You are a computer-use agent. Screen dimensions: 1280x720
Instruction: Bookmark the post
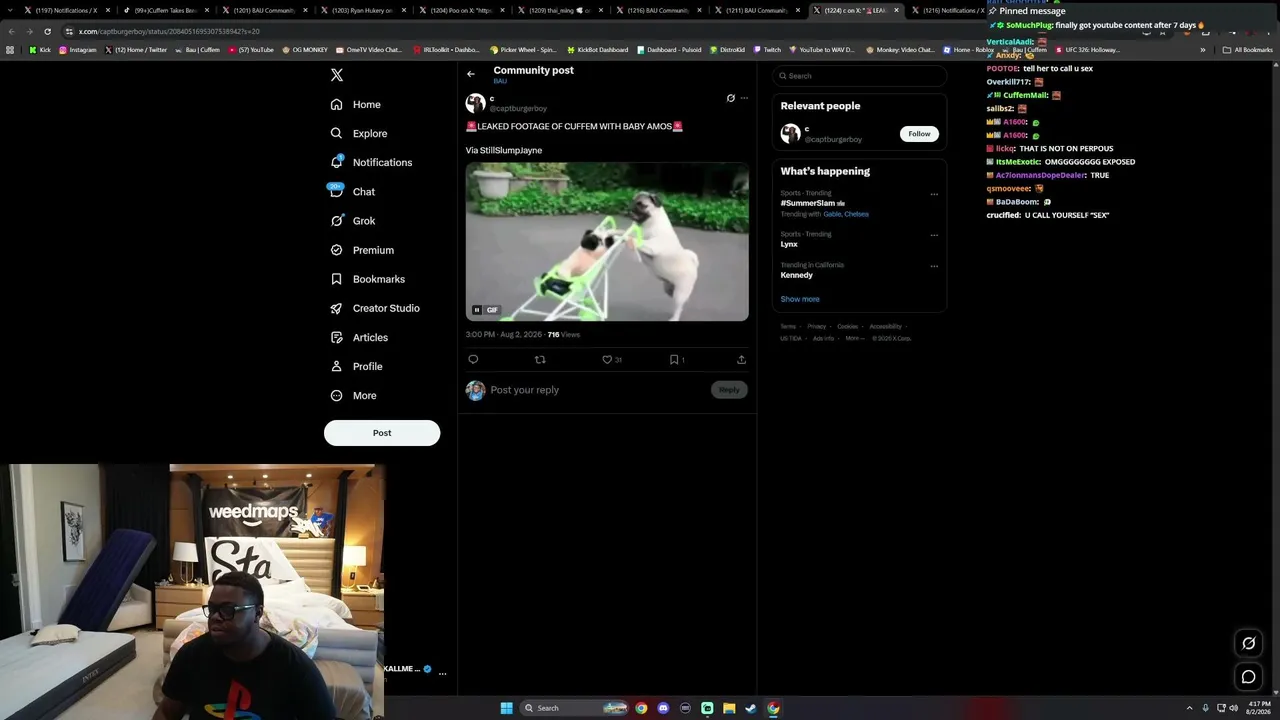click(674, 359)
